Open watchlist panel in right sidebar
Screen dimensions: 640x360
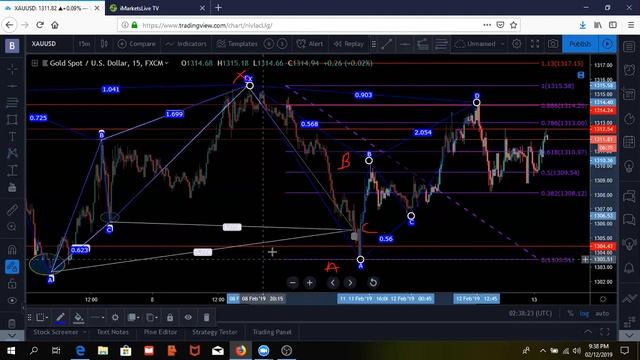(629, 47)
